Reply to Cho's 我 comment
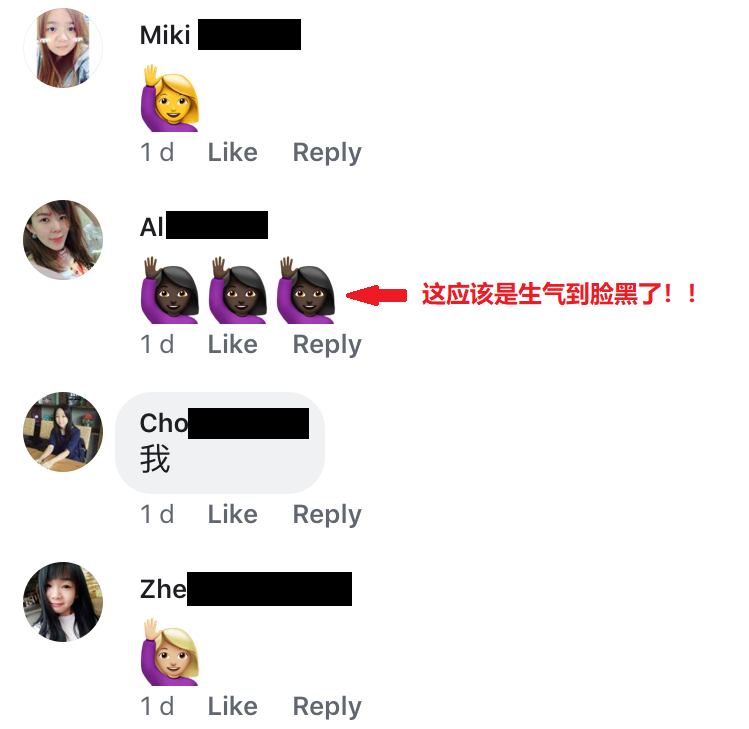 (x=327, y=515)
